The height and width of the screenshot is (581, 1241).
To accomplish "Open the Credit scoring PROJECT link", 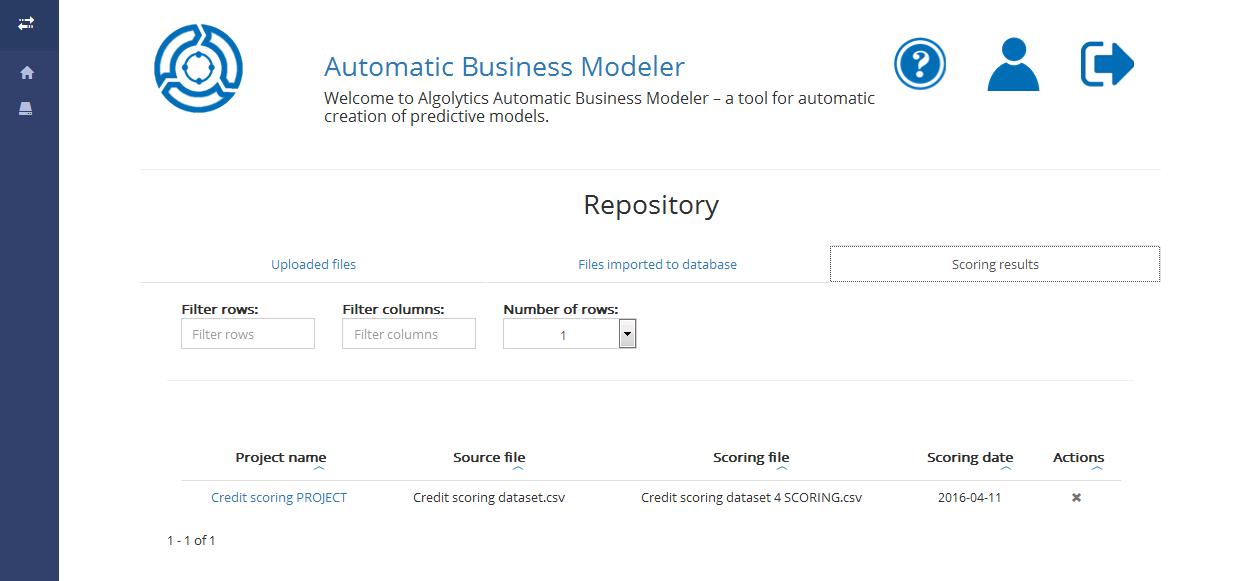I will 279,498.
